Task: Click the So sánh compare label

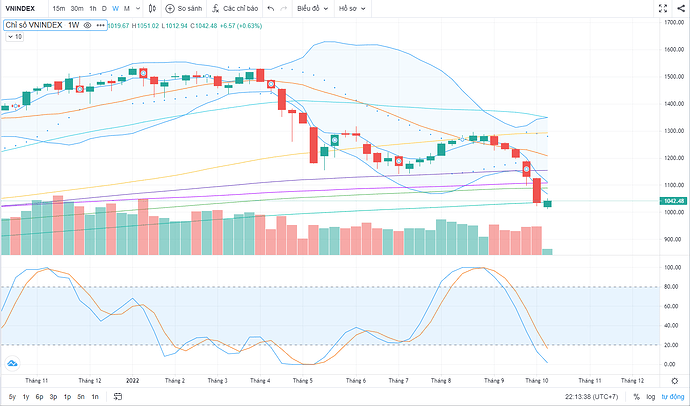Action: click(190, 8)
